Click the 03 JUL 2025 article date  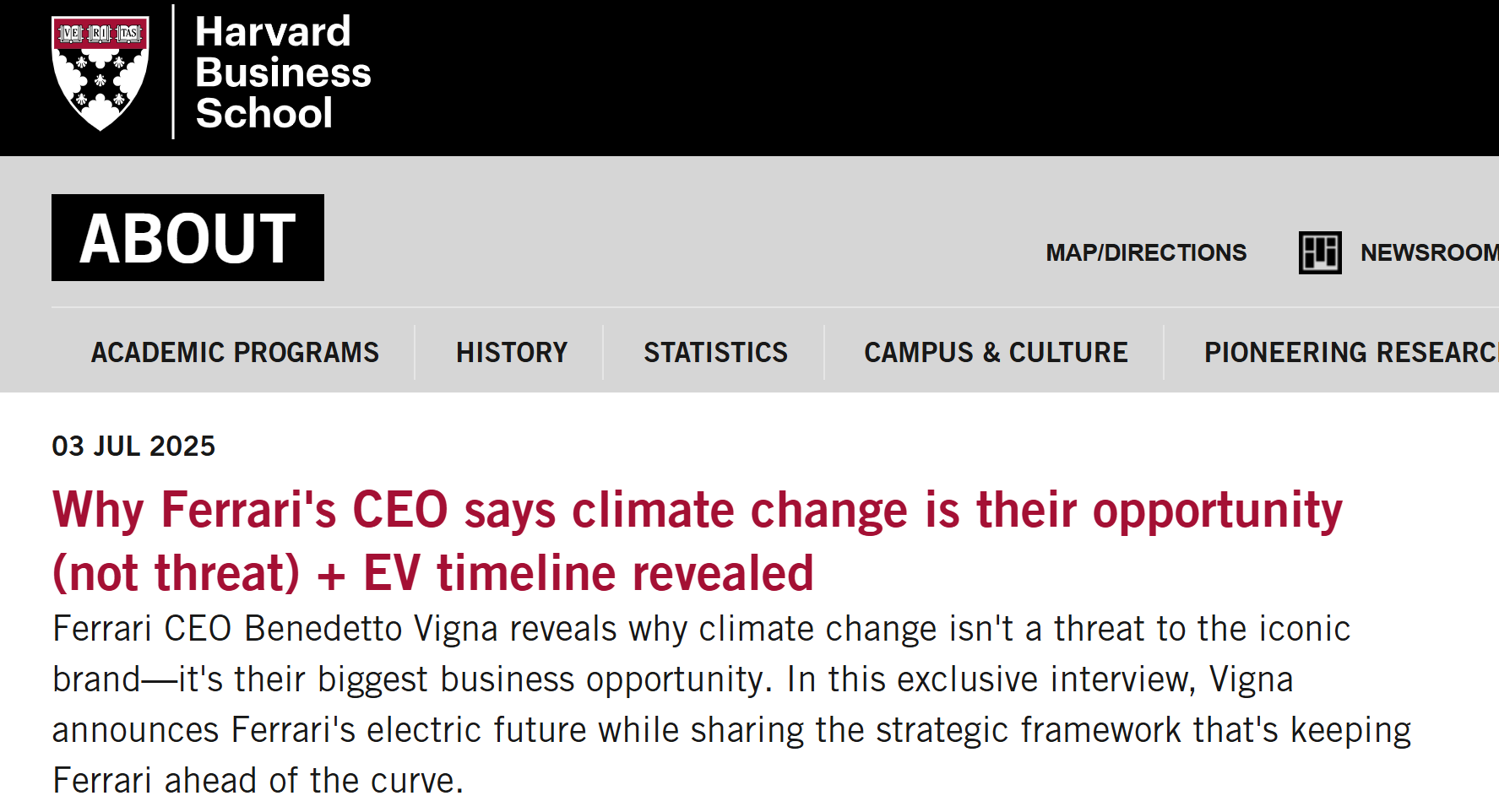(x=133, y=446)
